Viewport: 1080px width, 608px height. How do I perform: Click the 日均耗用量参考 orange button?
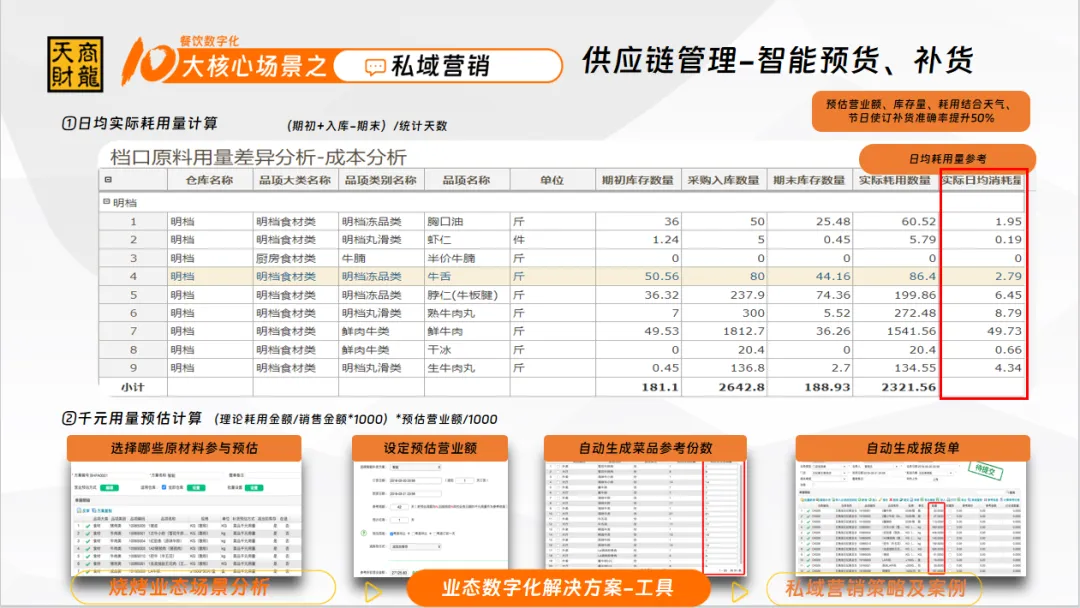[x=946, y=159]
